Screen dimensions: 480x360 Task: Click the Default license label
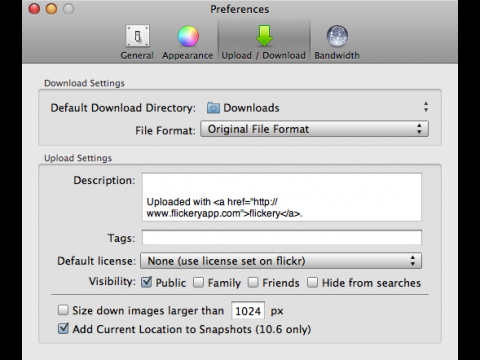tap(96, 261)
